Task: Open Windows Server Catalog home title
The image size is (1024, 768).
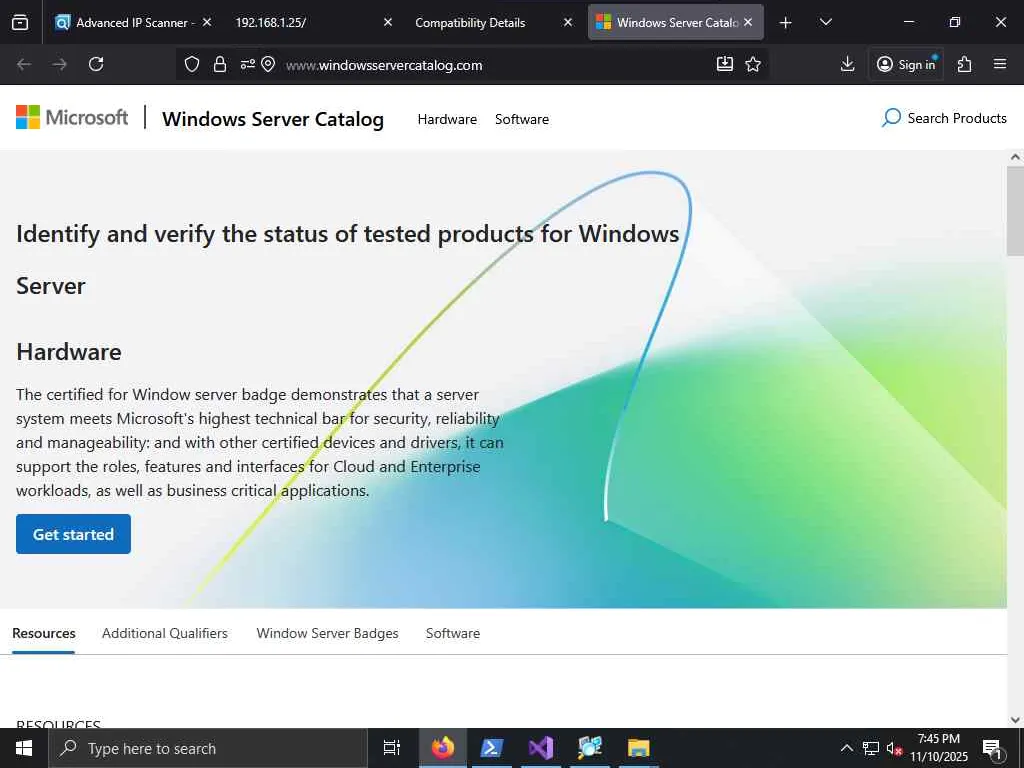Action: pos(273,119)
